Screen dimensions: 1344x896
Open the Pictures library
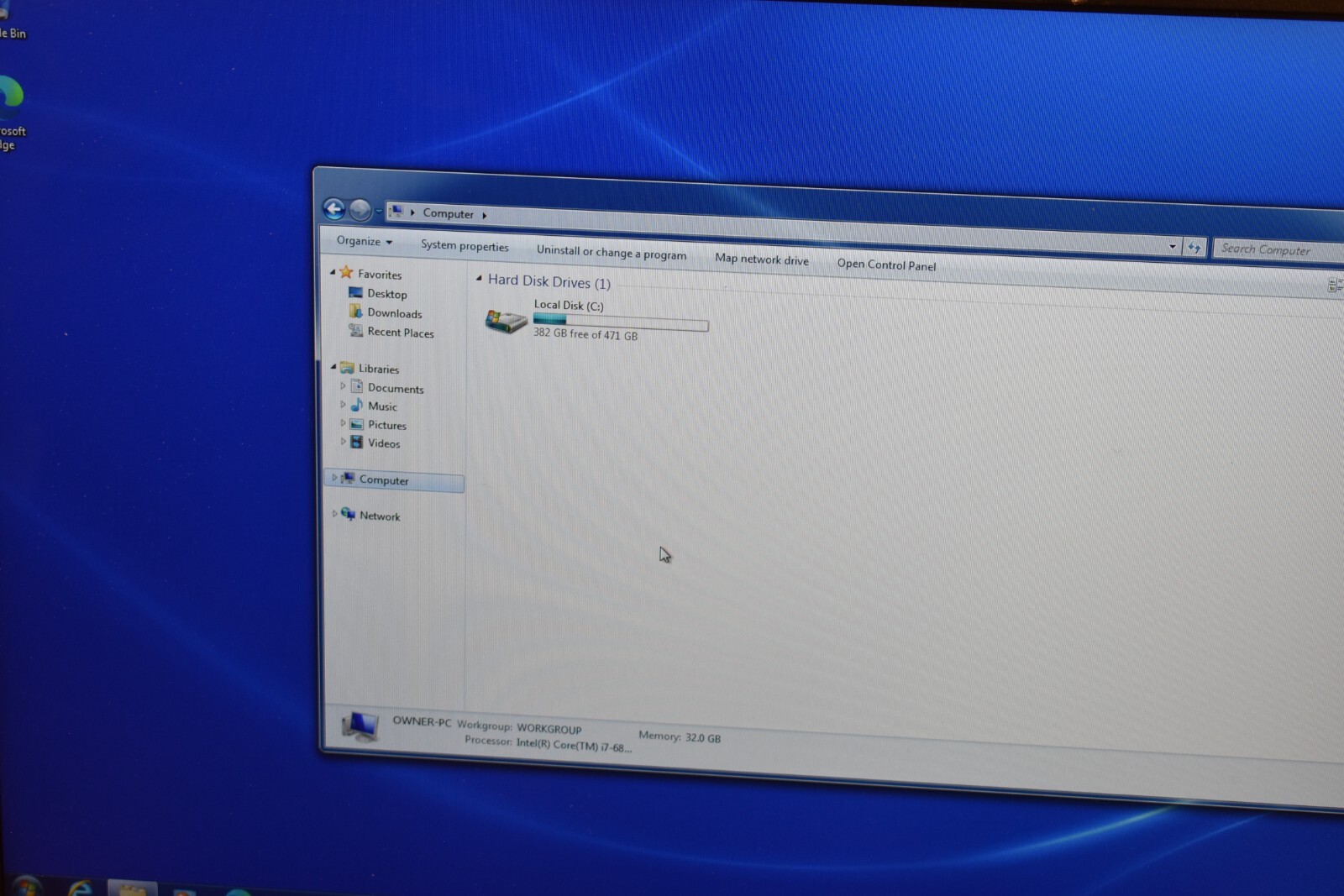(x=387, y=425)
